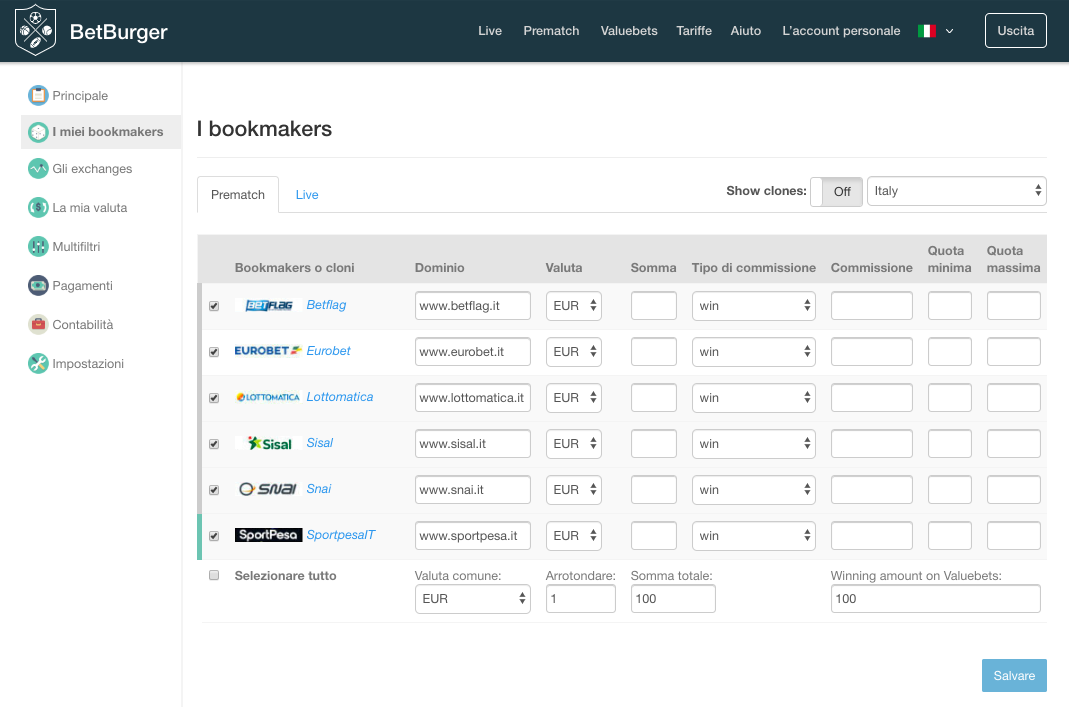Click the Eurobet Commissione input field
Viewport: 1069px width, 707px height.
[x=871, y=352]
